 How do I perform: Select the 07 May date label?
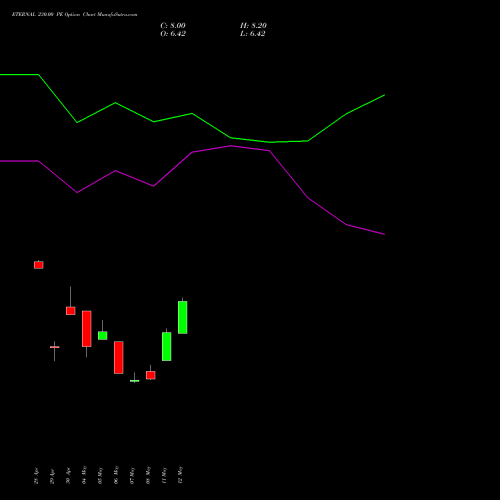pyautogui.click(x=132, y=475)
